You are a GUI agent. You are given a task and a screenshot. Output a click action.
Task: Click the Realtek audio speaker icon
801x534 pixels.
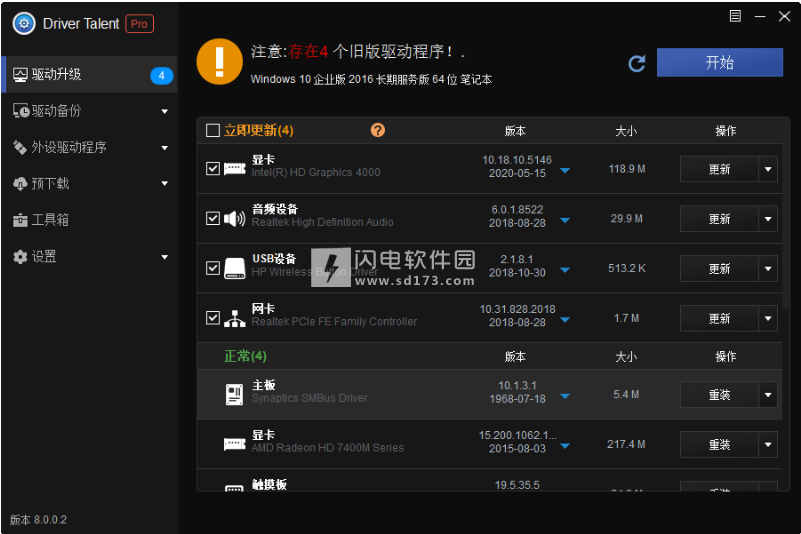234,219
